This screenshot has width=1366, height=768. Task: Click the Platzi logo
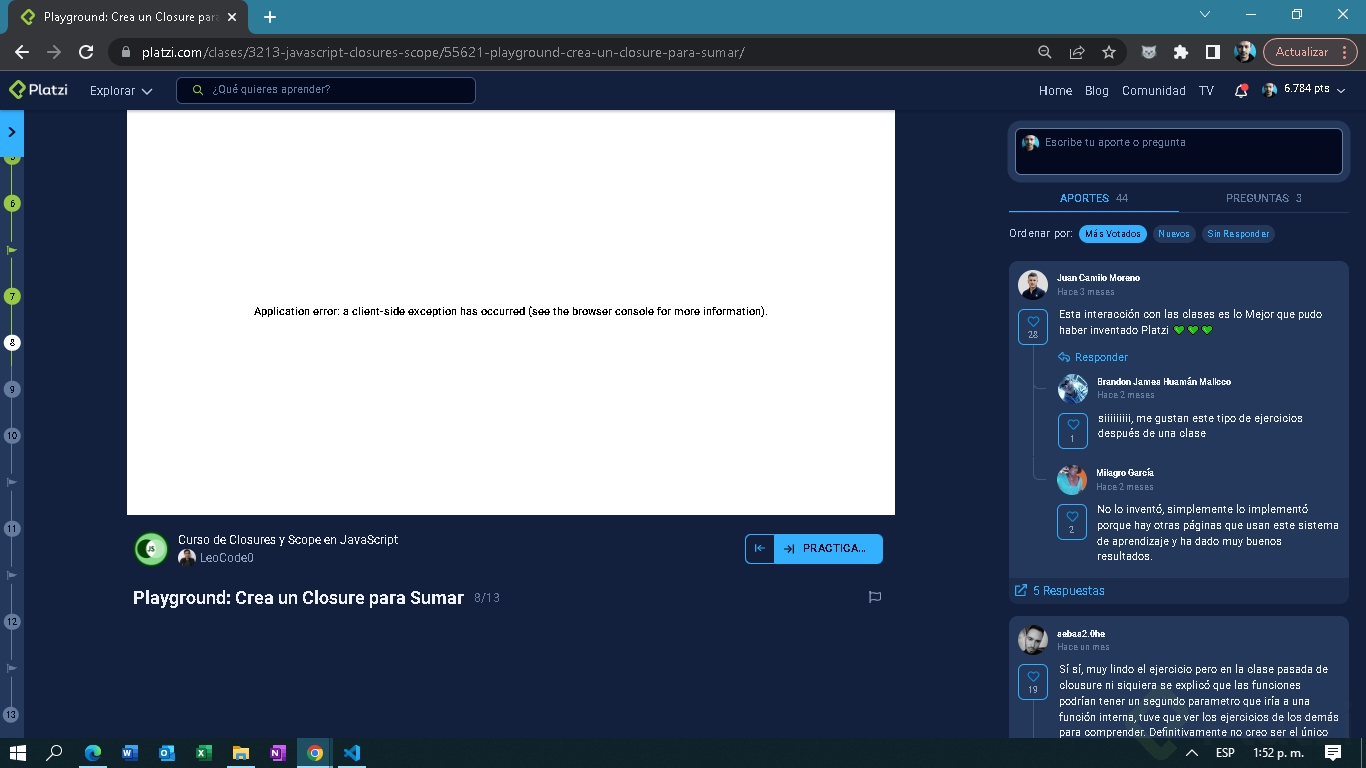coord(38,90)
